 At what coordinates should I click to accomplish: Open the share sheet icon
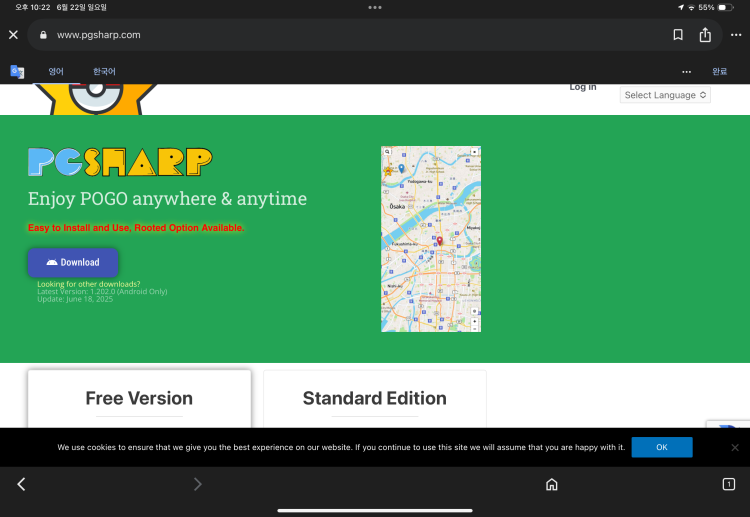click(x=705, y=35)
